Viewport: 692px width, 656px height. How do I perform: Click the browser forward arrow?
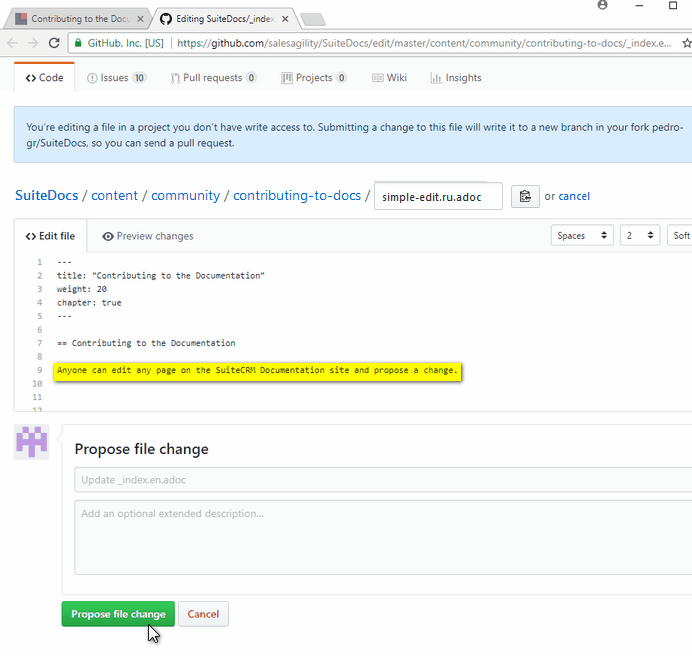pos(33,43)
